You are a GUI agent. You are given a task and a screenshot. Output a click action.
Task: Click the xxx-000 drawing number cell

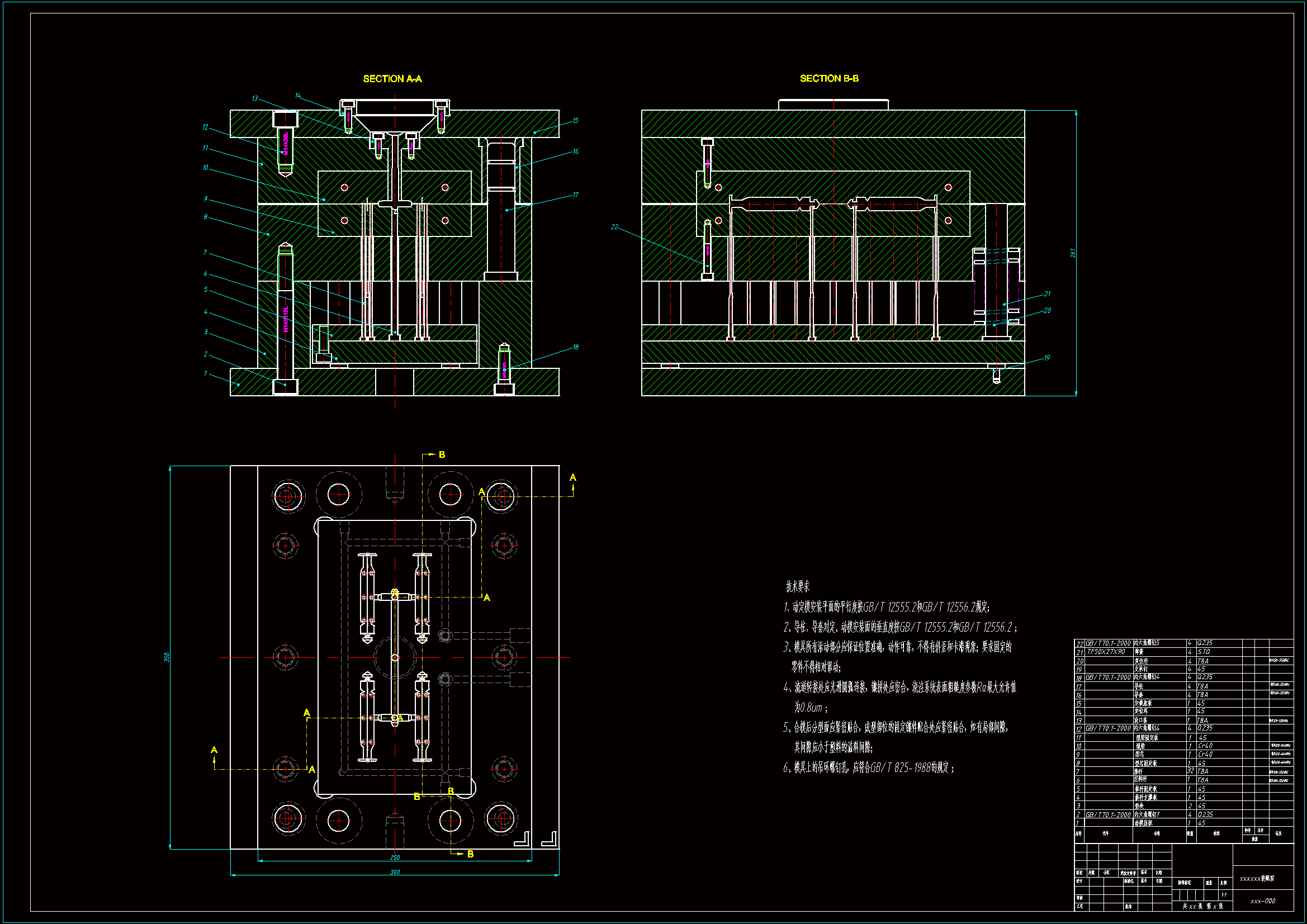tap(1263, 901)
